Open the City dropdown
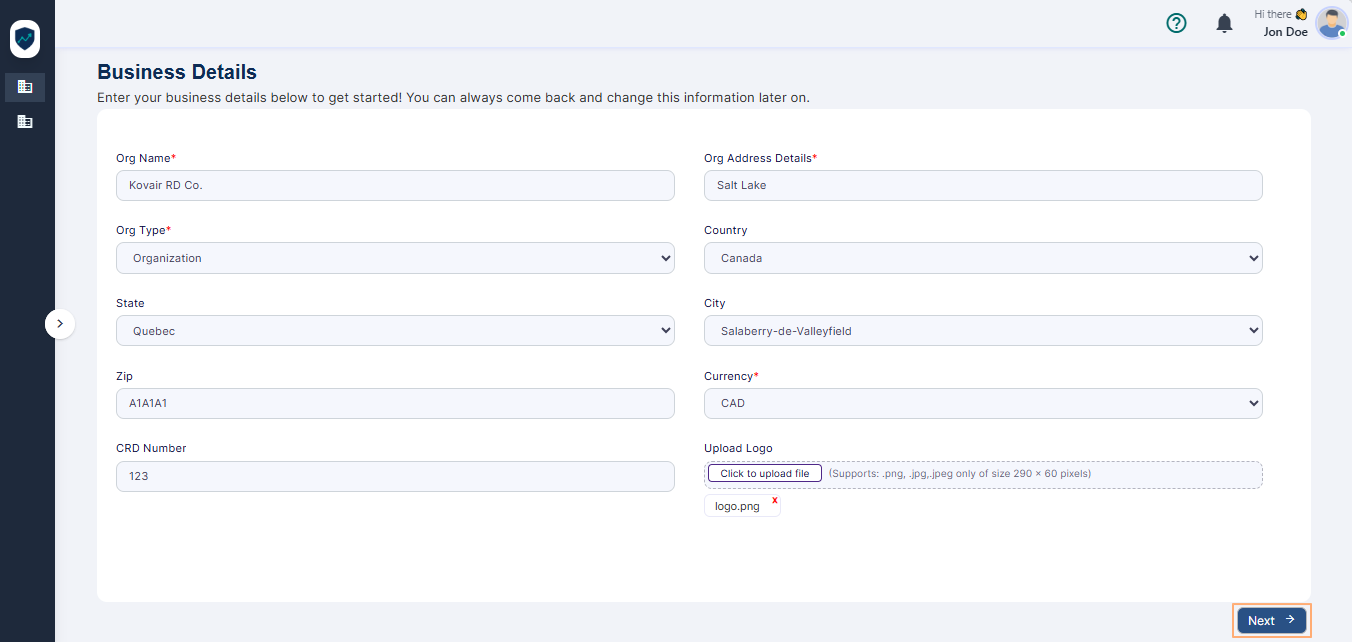The height and width of the screenshot is (642, 1352). 983,331
